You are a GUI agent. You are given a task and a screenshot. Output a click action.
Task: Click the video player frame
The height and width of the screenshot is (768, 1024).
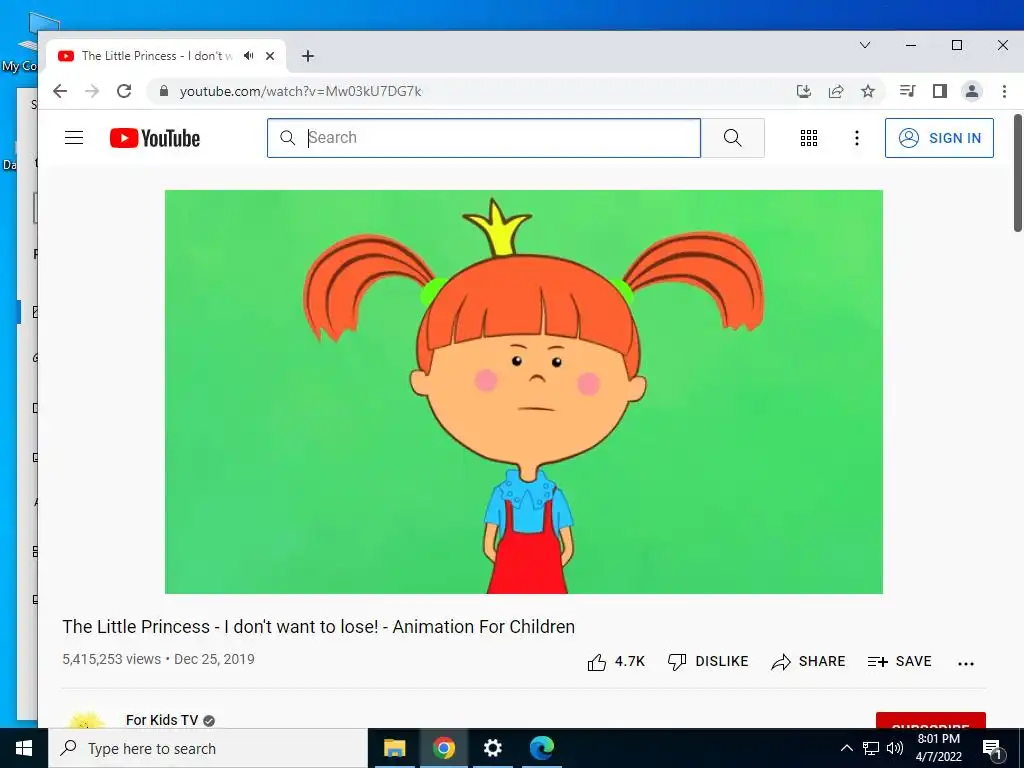(524, 392)
